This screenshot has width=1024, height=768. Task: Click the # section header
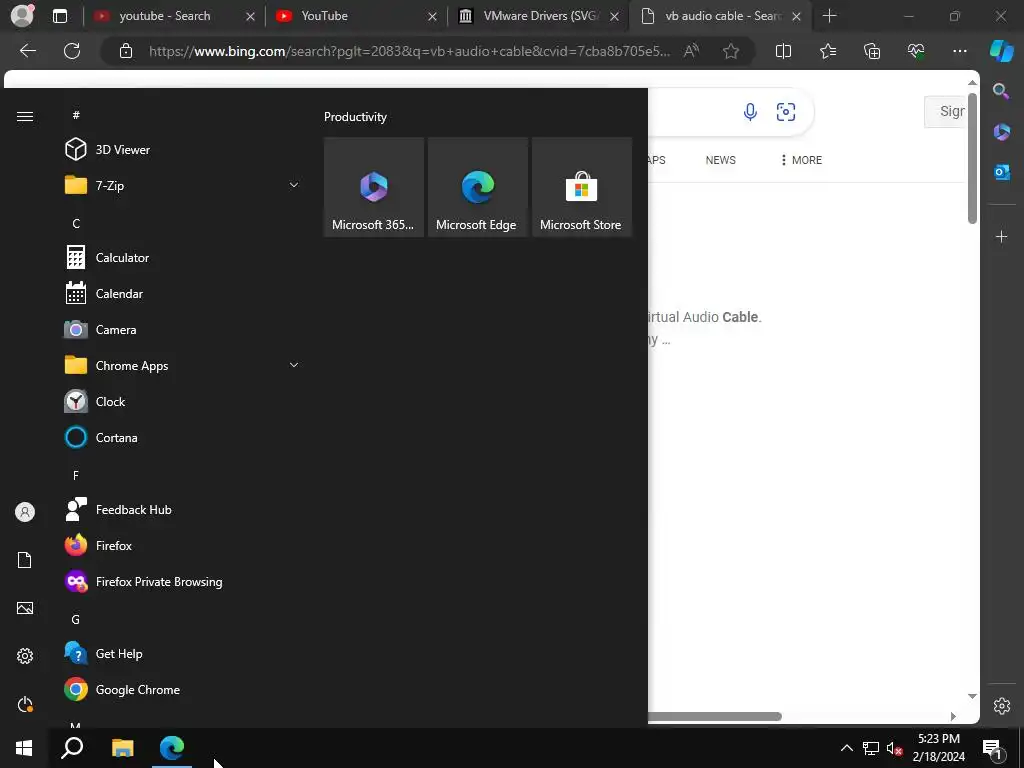(x=76, y=115)
